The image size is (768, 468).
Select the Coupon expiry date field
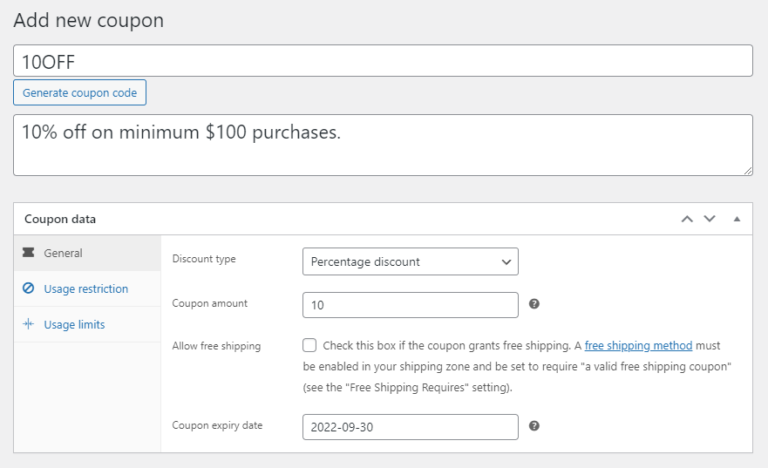coord(410,427)
